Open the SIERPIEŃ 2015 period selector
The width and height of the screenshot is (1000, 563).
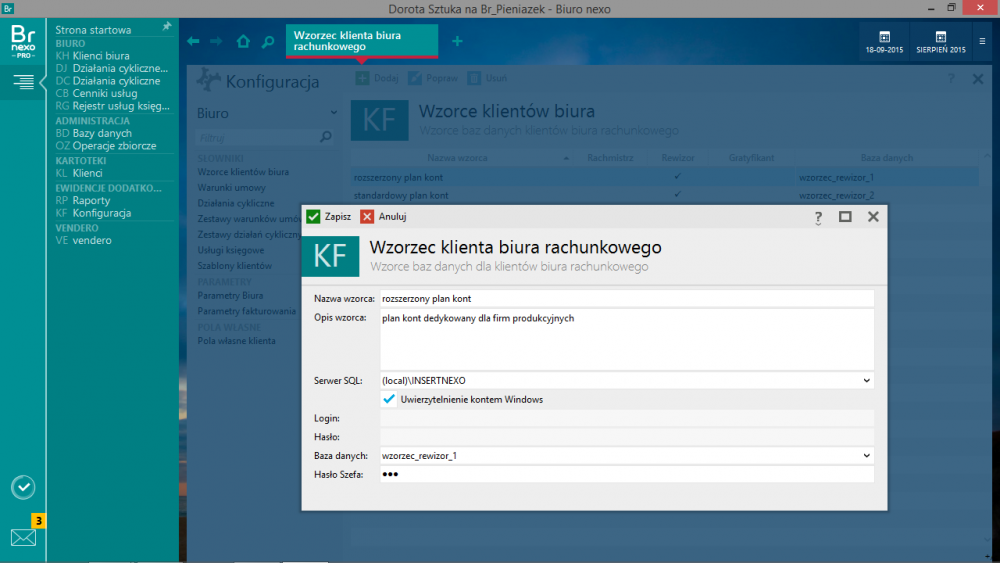tap(942, 42)
